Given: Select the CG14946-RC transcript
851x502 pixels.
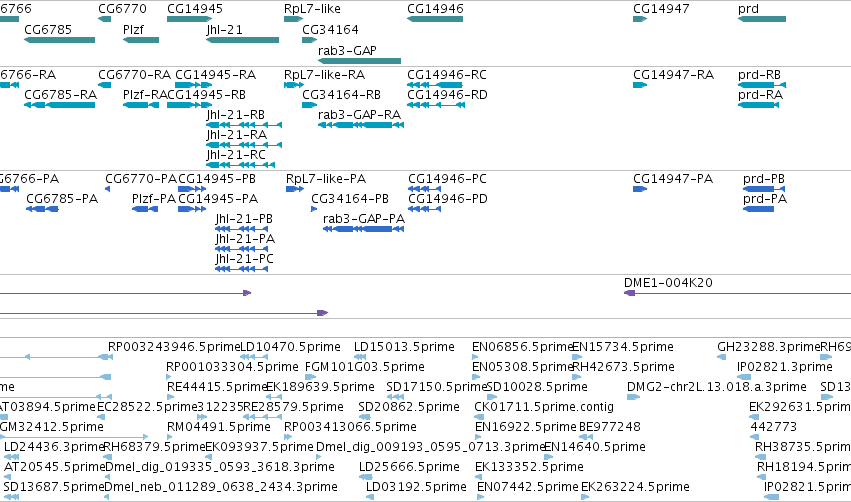Looking at the screenshot, I should 435,85.
